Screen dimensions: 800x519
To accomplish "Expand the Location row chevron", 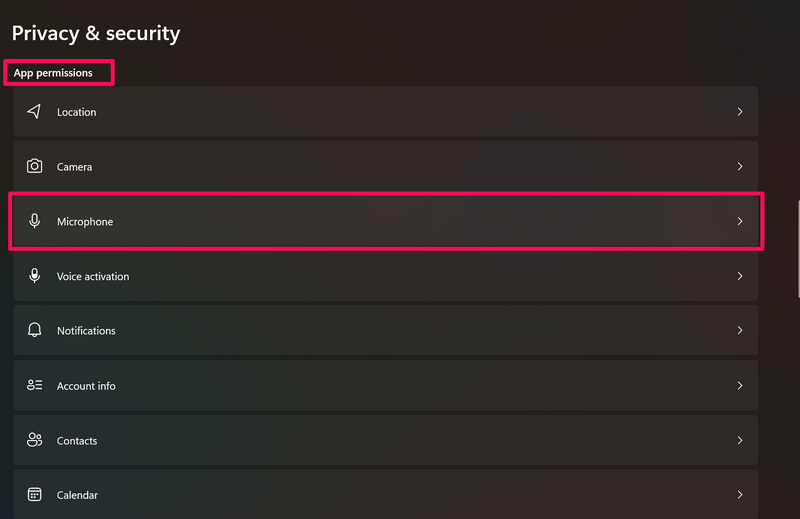I will [740, 112].
